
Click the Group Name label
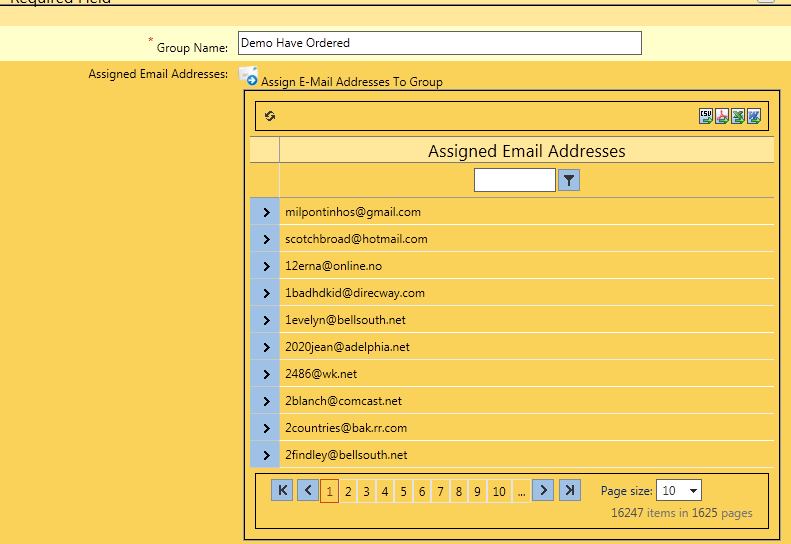pyautogui.click(x=192, y=48)
